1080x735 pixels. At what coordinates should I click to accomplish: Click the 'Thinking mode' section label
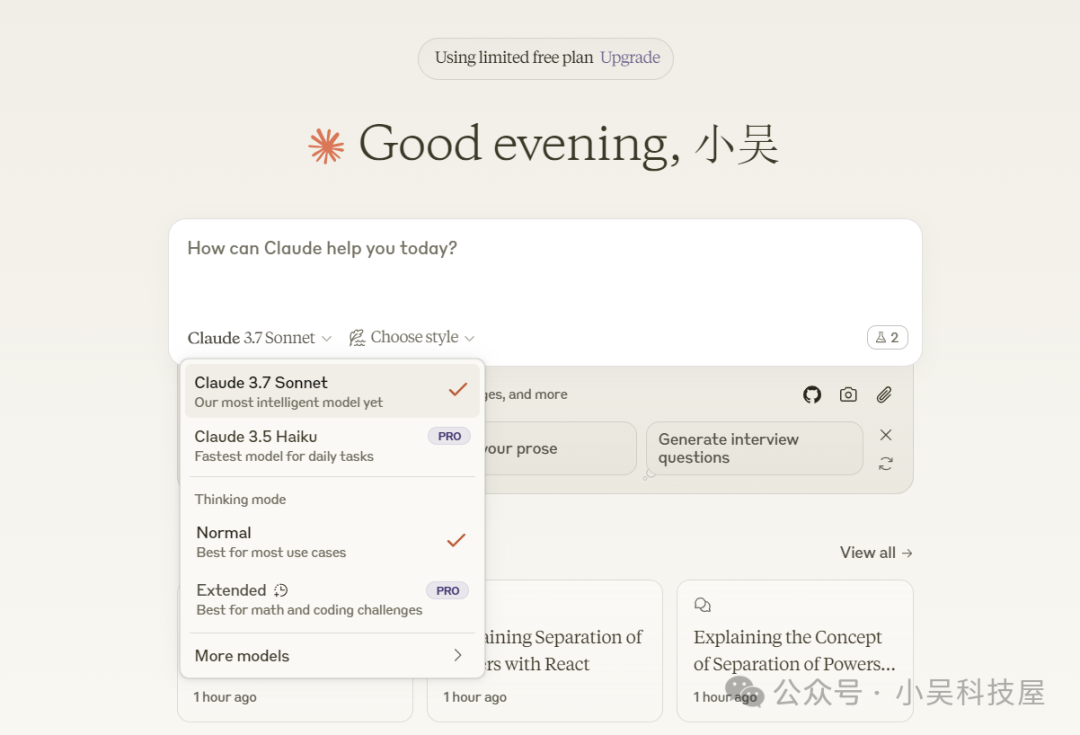(x=240, y=499)
